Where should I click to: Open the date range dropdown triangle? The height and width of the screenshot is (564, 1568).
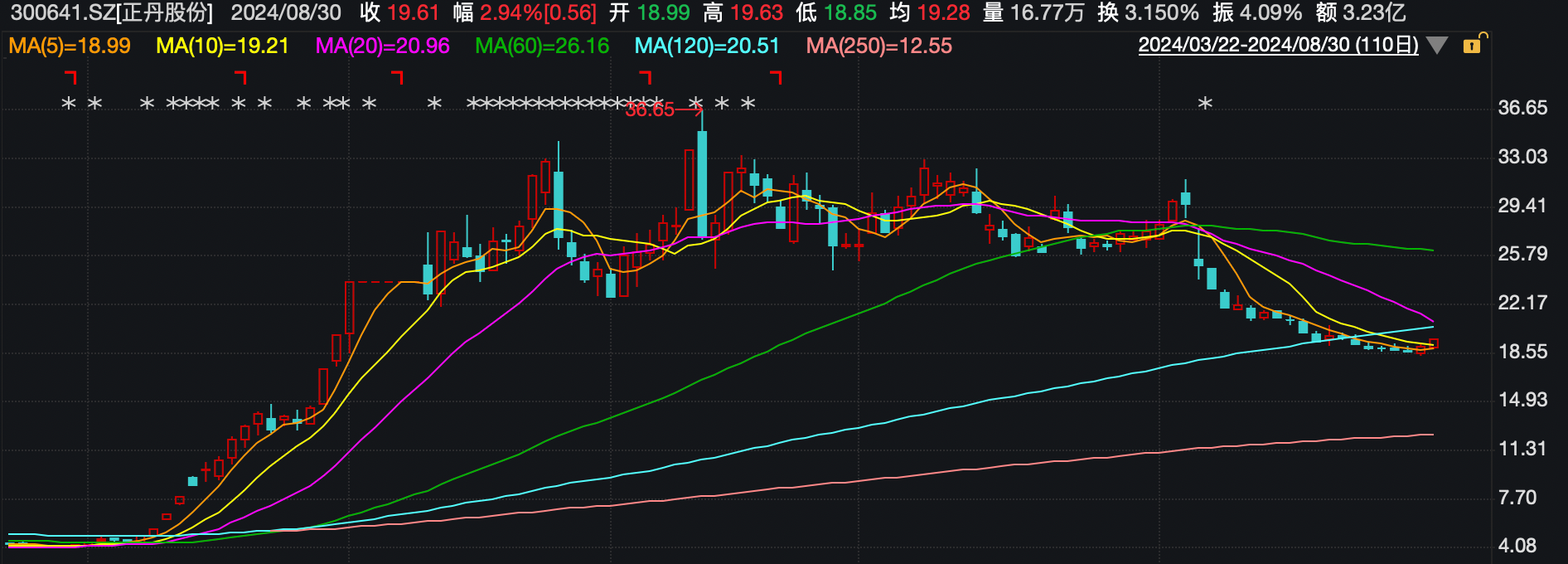tap(1437, 46)
